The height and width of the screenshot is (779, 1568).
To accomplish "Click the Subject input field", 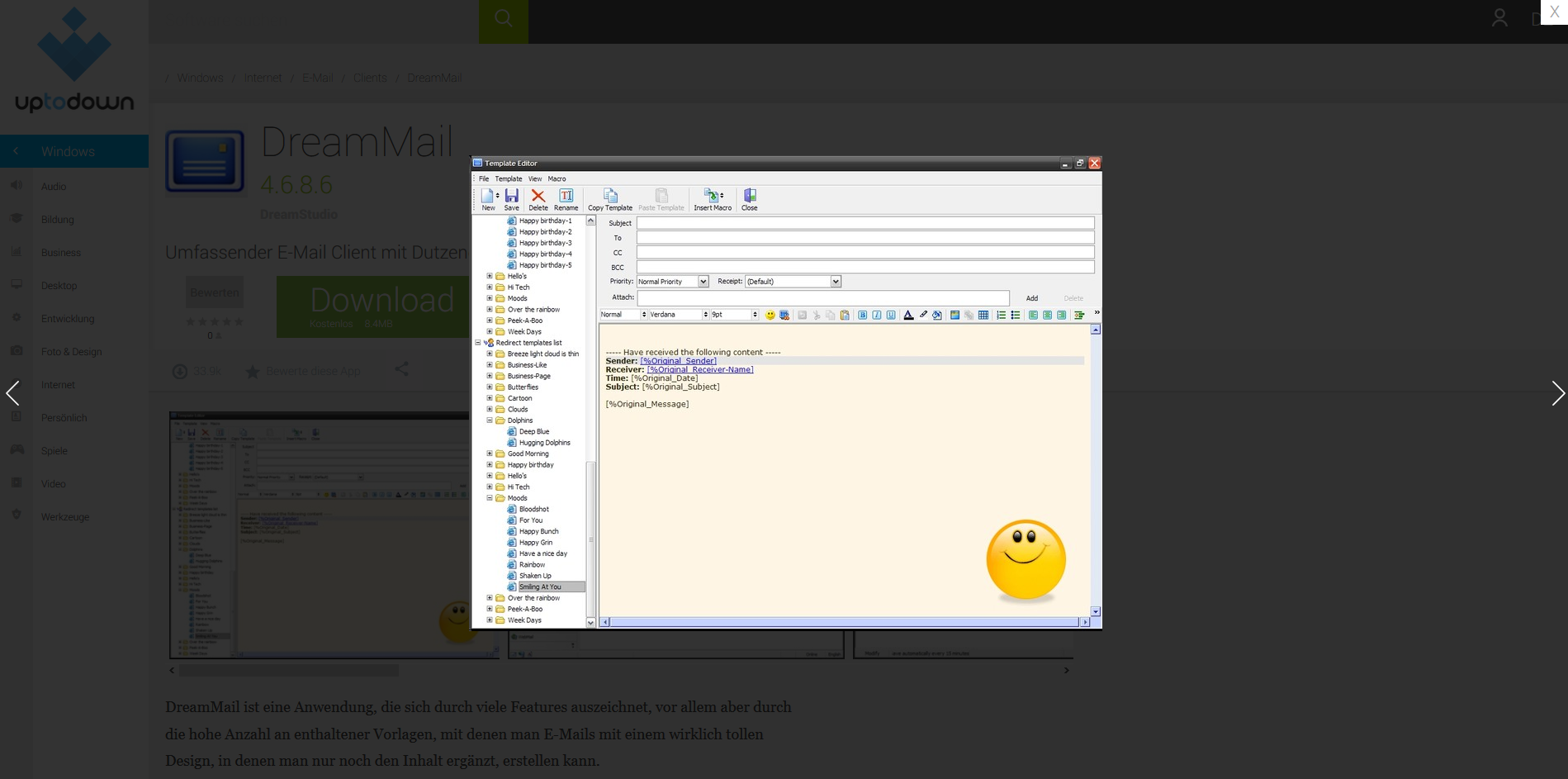I will click(865, 223).
